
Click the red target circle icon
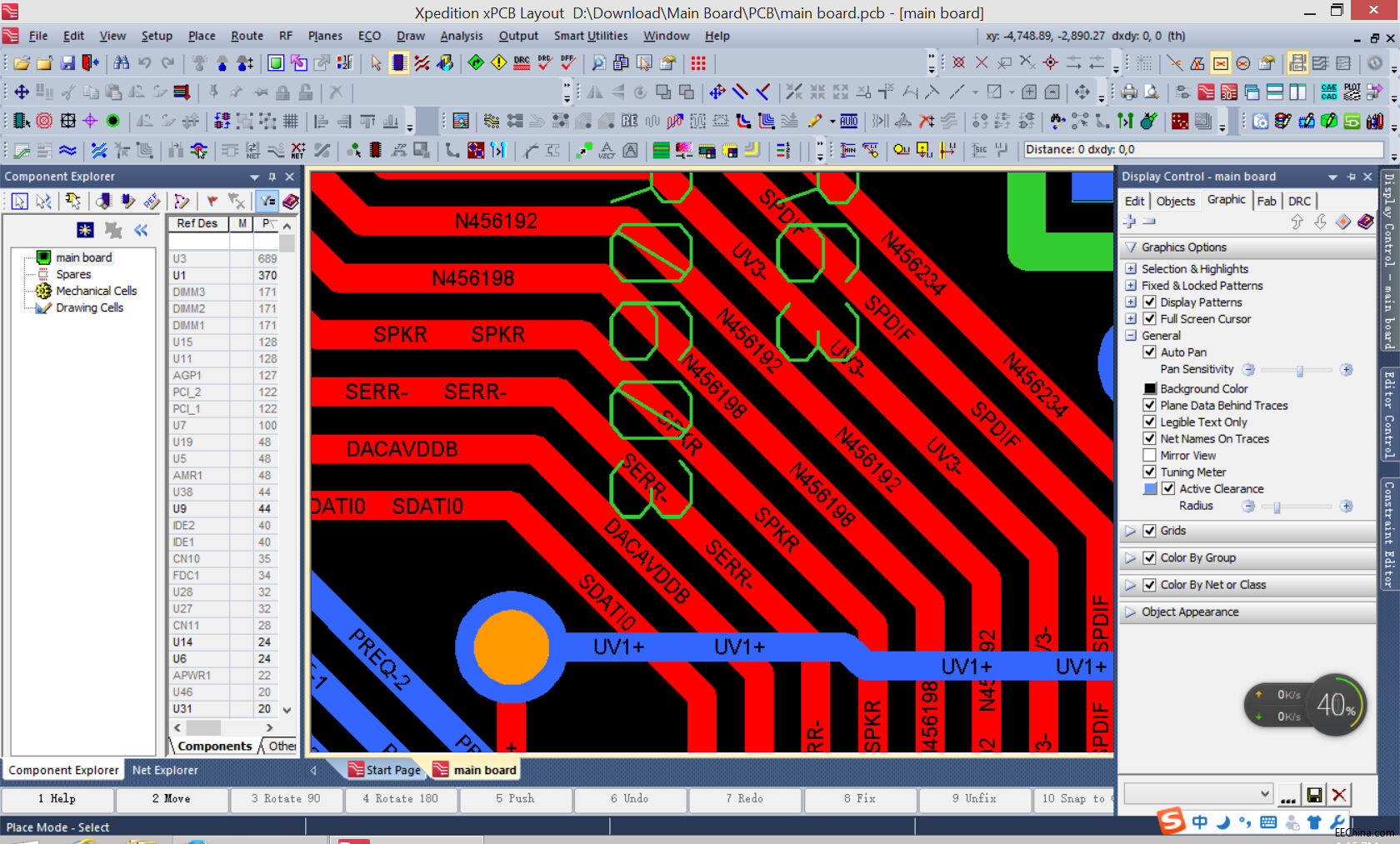pyautogui.click(x=44, y=122)
